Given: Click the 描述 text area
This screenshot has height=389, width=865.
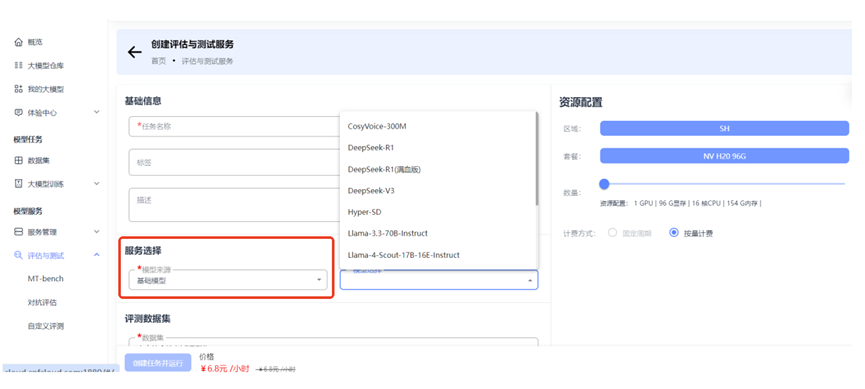Looking at the screenshot, I should tap(234, 205).
